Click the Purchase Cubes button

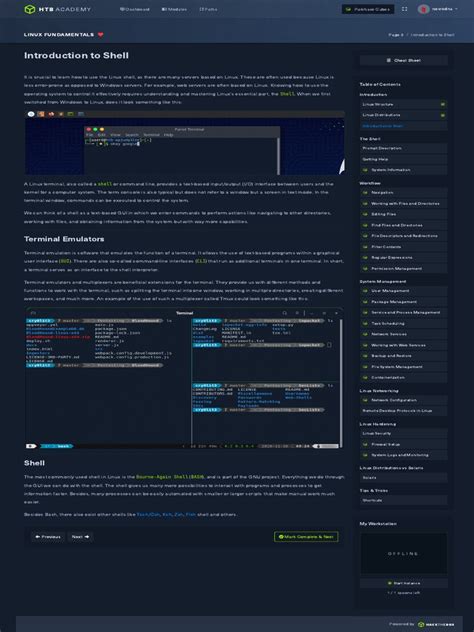368,9
